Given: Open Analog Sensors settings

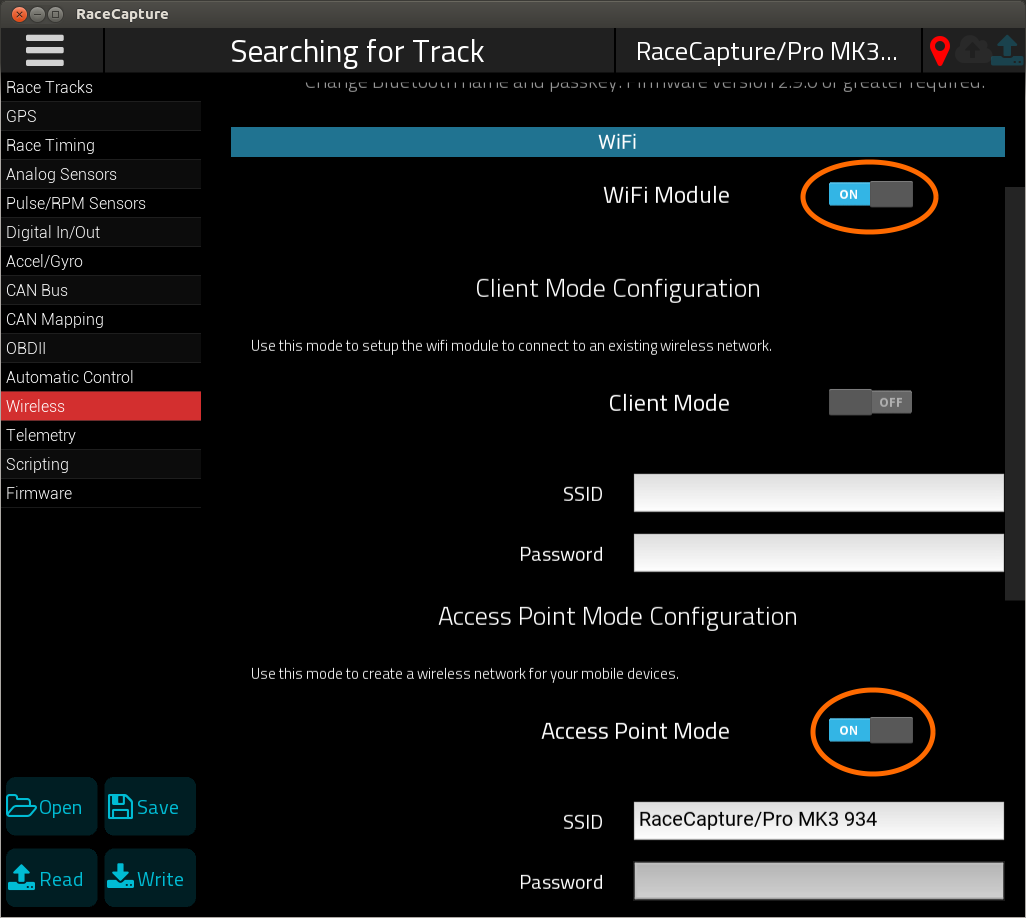Looking at the screenshot, I should click(101, 174).
